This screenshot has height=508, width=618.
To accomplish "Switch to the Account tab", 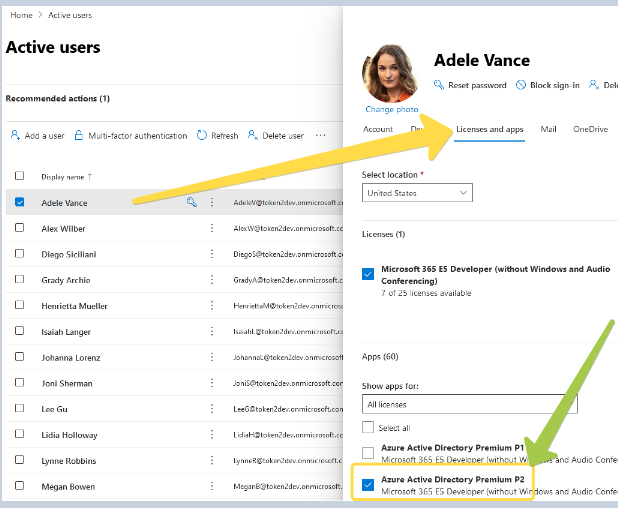I will pyautogui.click(x=378, y=129).
